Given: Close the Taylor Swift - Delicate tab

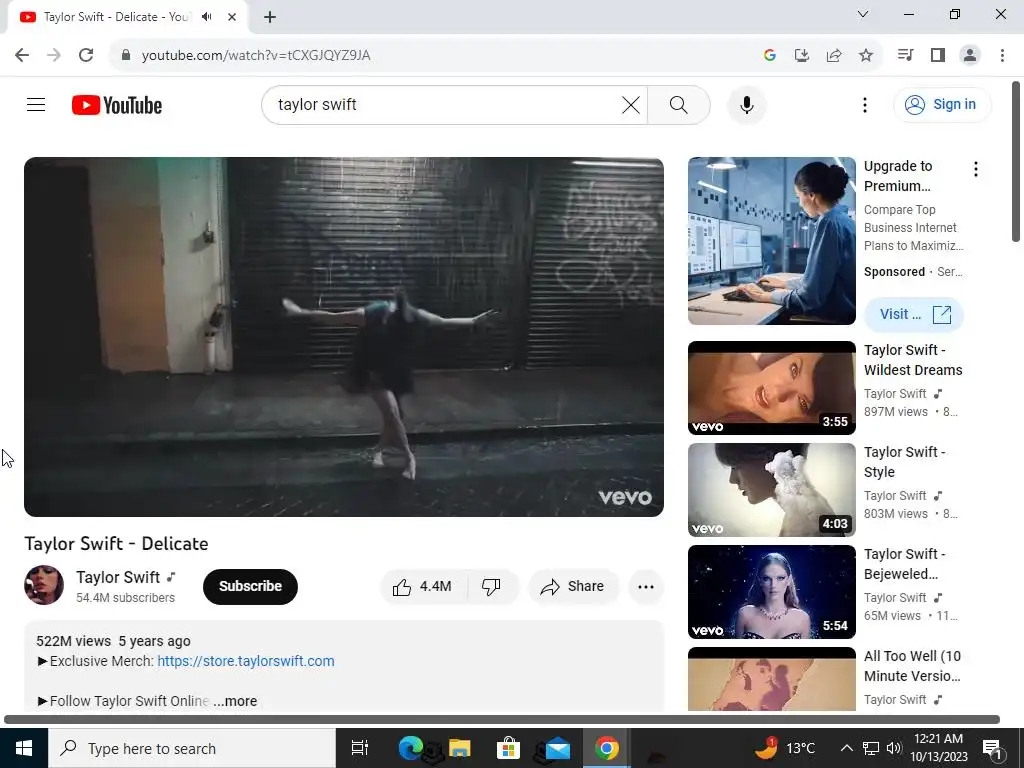Looking at the screenshot, I should tap(232, 17).
